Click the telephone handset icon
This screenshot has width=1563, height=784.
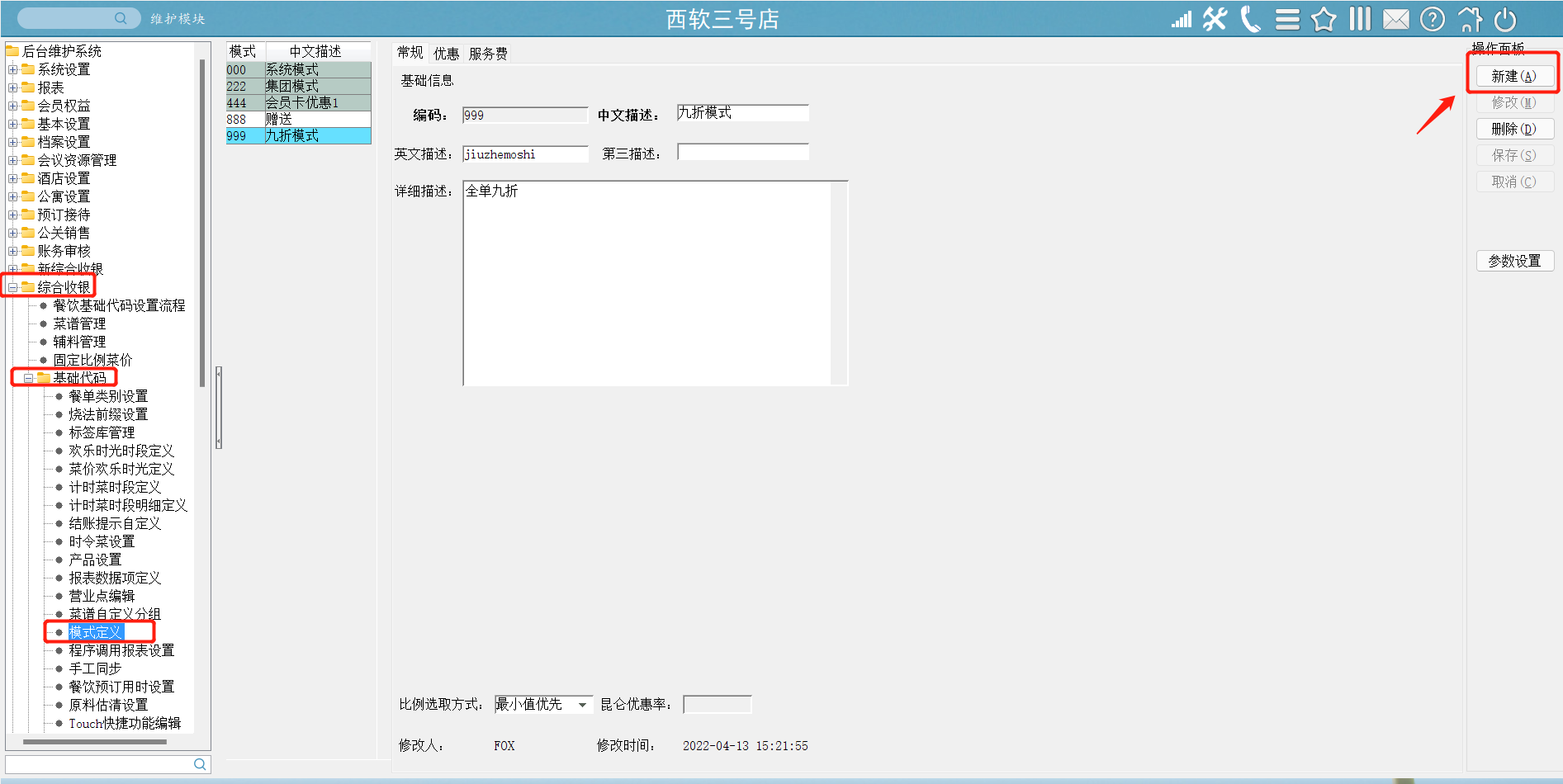pos(1251,19)
